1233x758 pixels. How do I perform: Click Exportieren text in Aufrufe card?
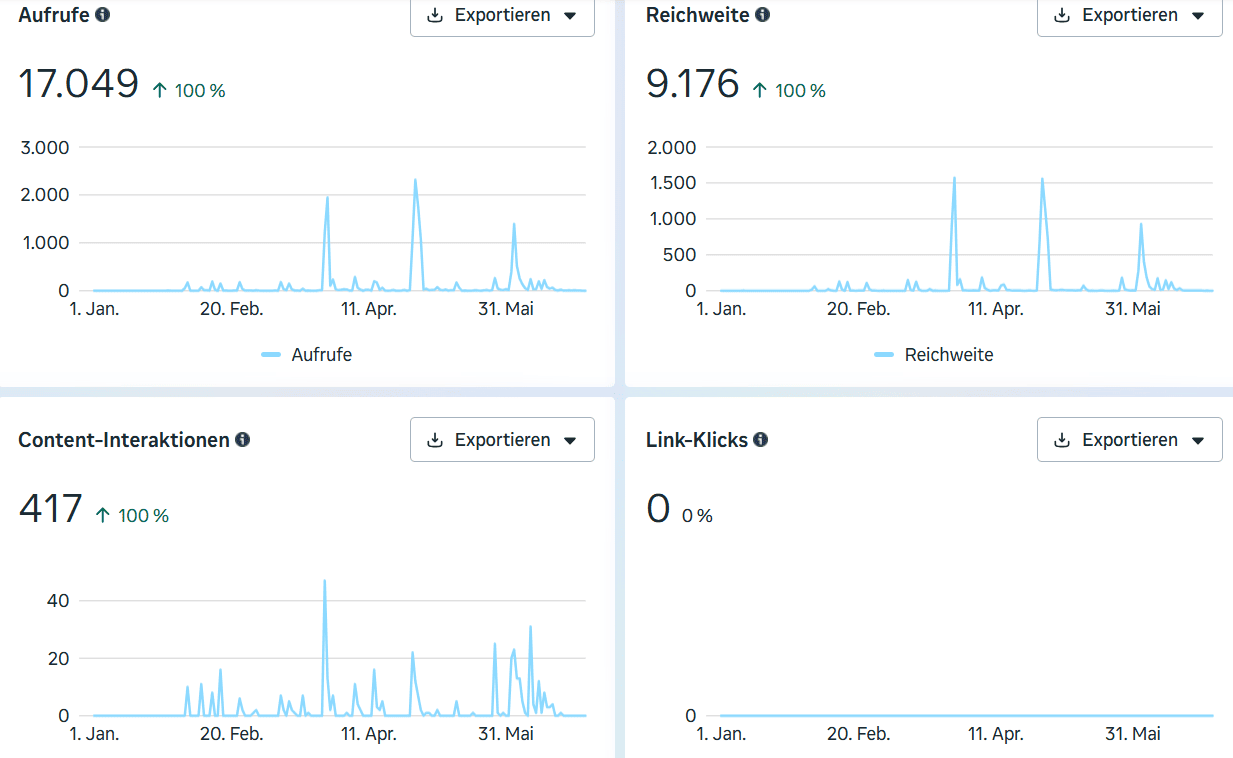coord(503,15)
